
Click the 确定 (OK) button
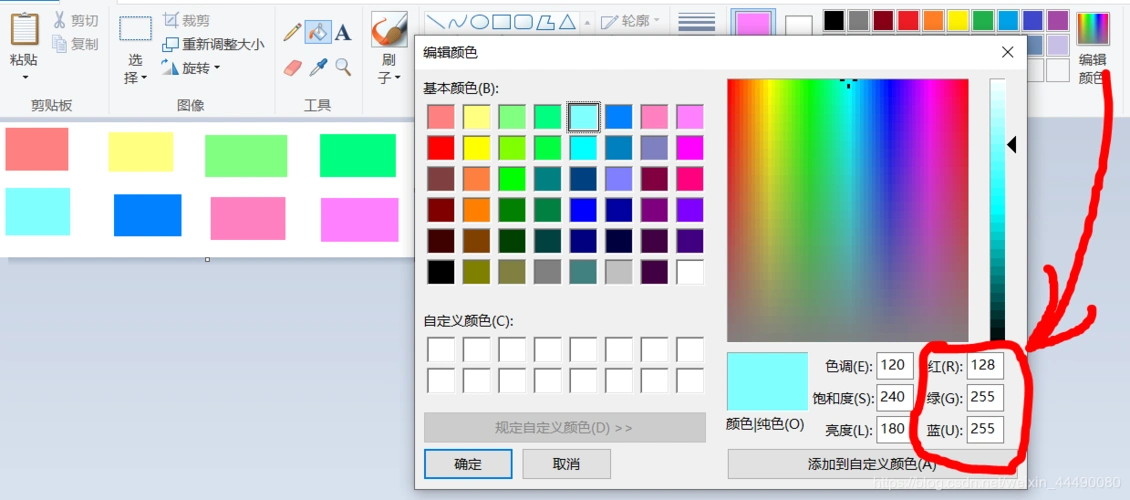pyautogui.click(x=468, y=464)
